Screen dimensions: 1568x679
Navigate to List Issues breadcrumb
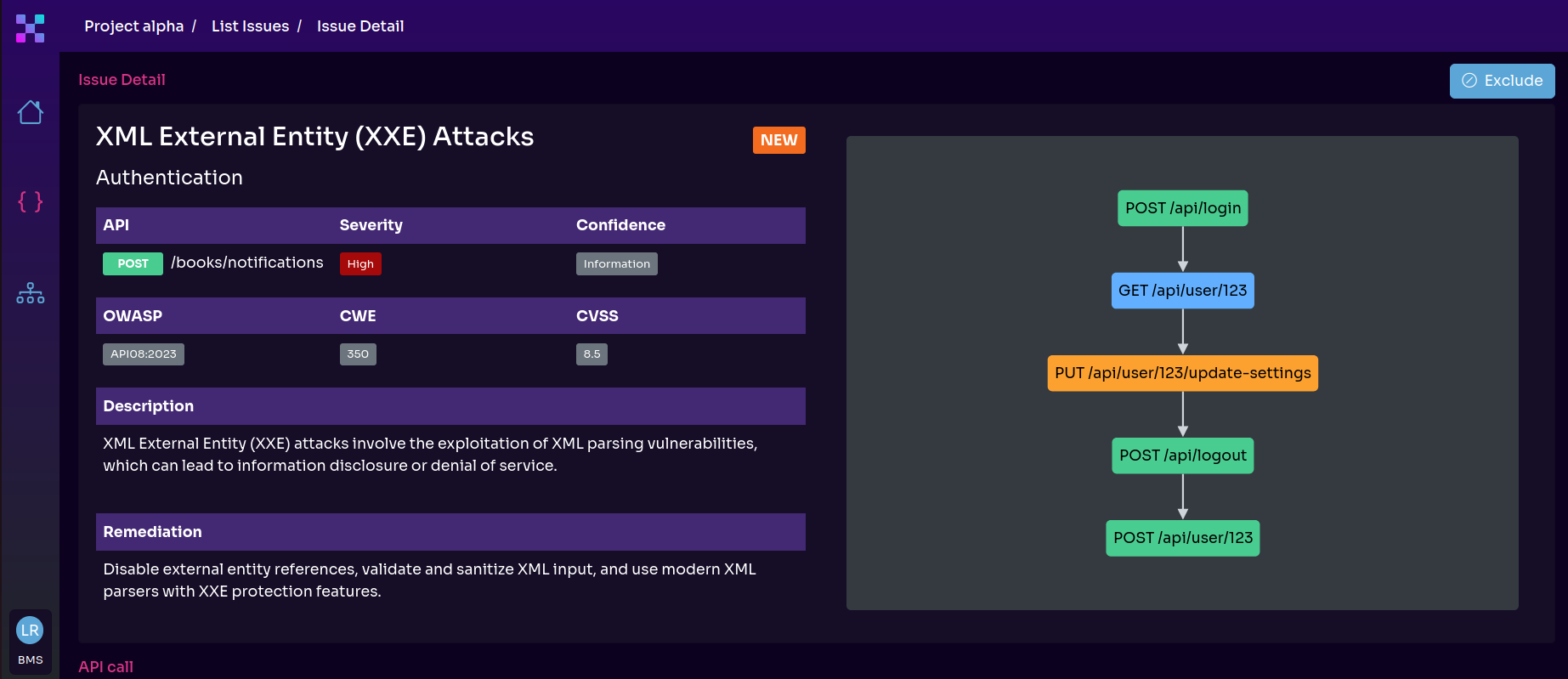pos(250,26)
